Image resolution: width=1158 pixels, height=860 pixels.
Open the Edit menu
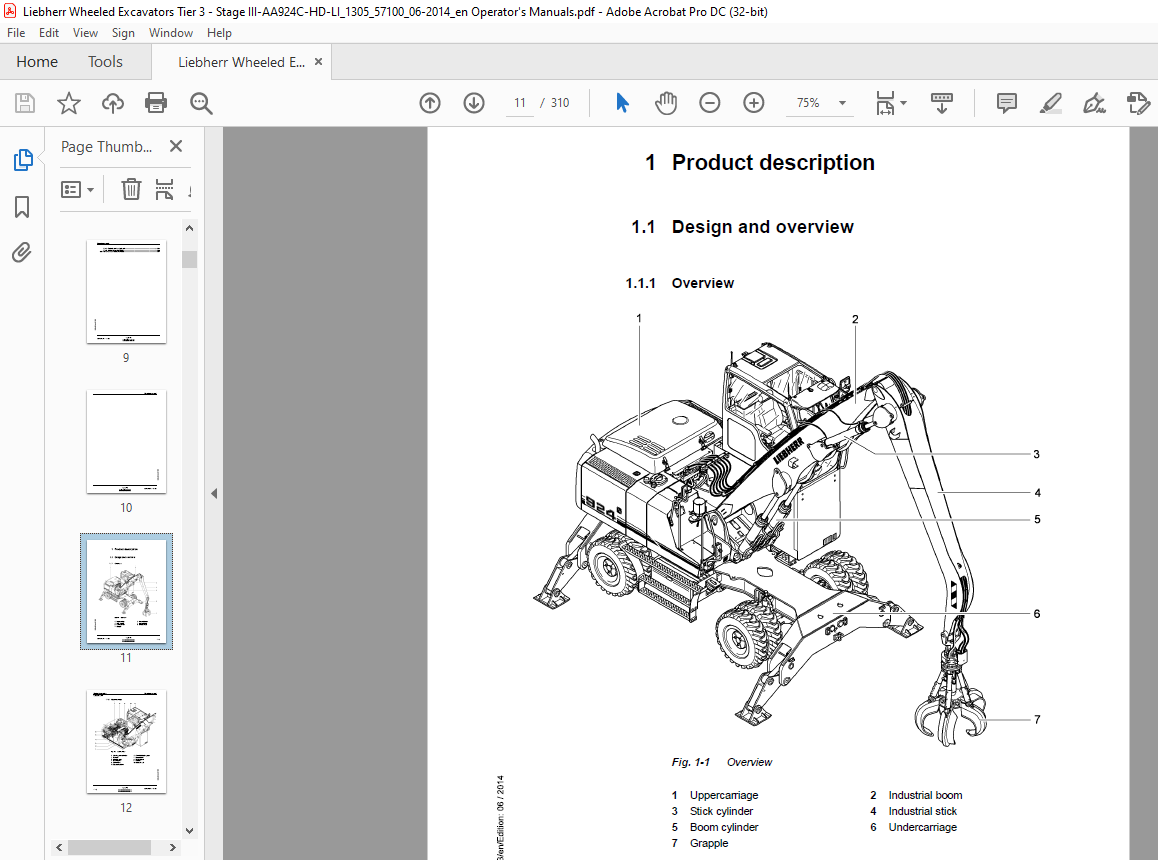pyautogui.click(x=49, y=33)
